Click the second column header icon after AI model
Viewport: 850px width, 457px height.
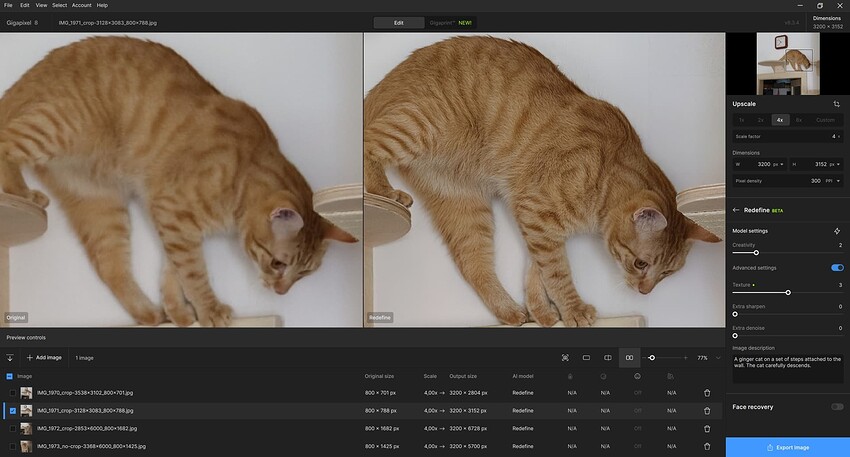pos(603,376)
